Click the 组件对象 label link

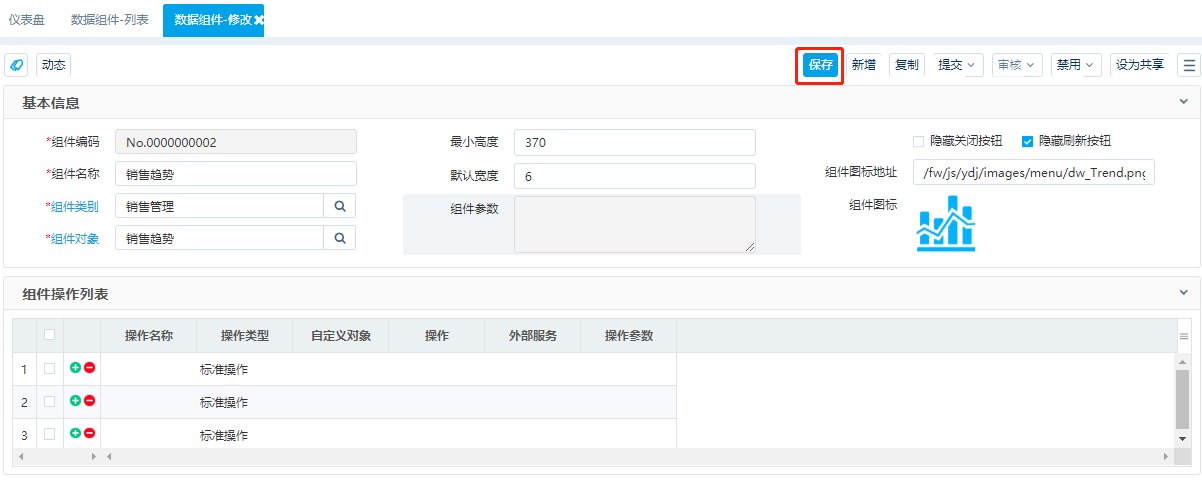pyautogui.click(x=75, y=239)
